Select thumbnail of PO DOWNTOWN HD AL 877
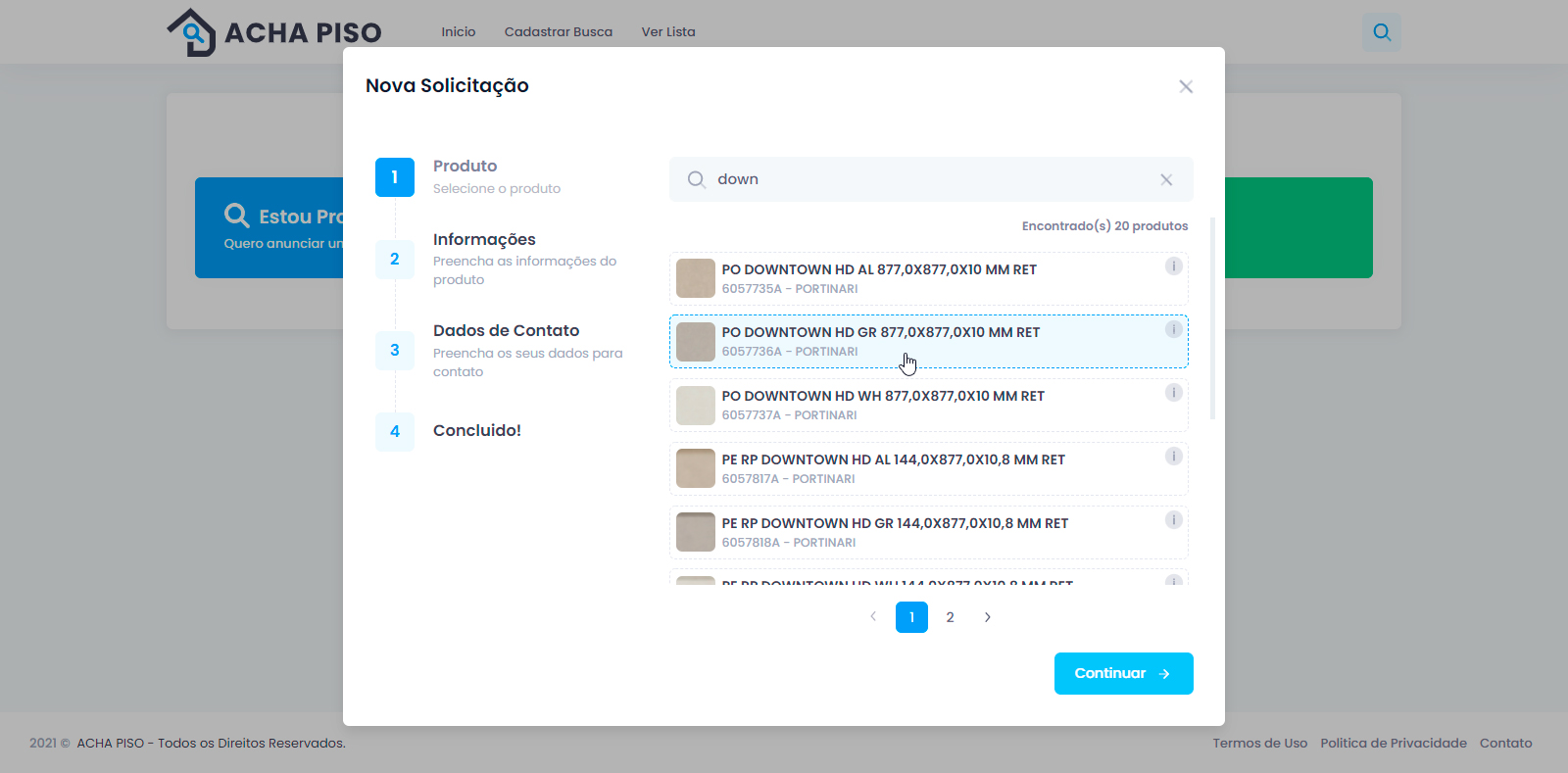Image resolution: width=1568 pixels, height=773 pixels. (x=696, y=278)
